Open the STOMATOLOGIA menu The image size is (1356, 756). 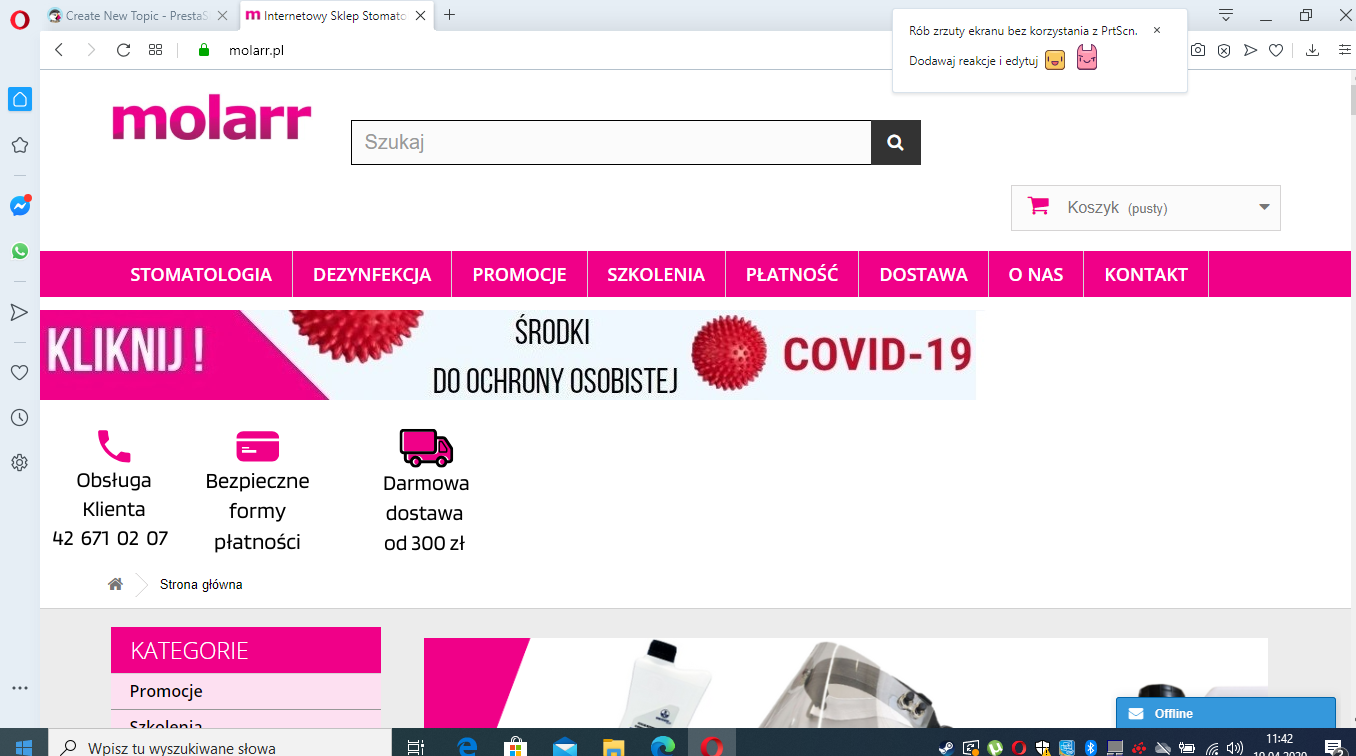201,274
